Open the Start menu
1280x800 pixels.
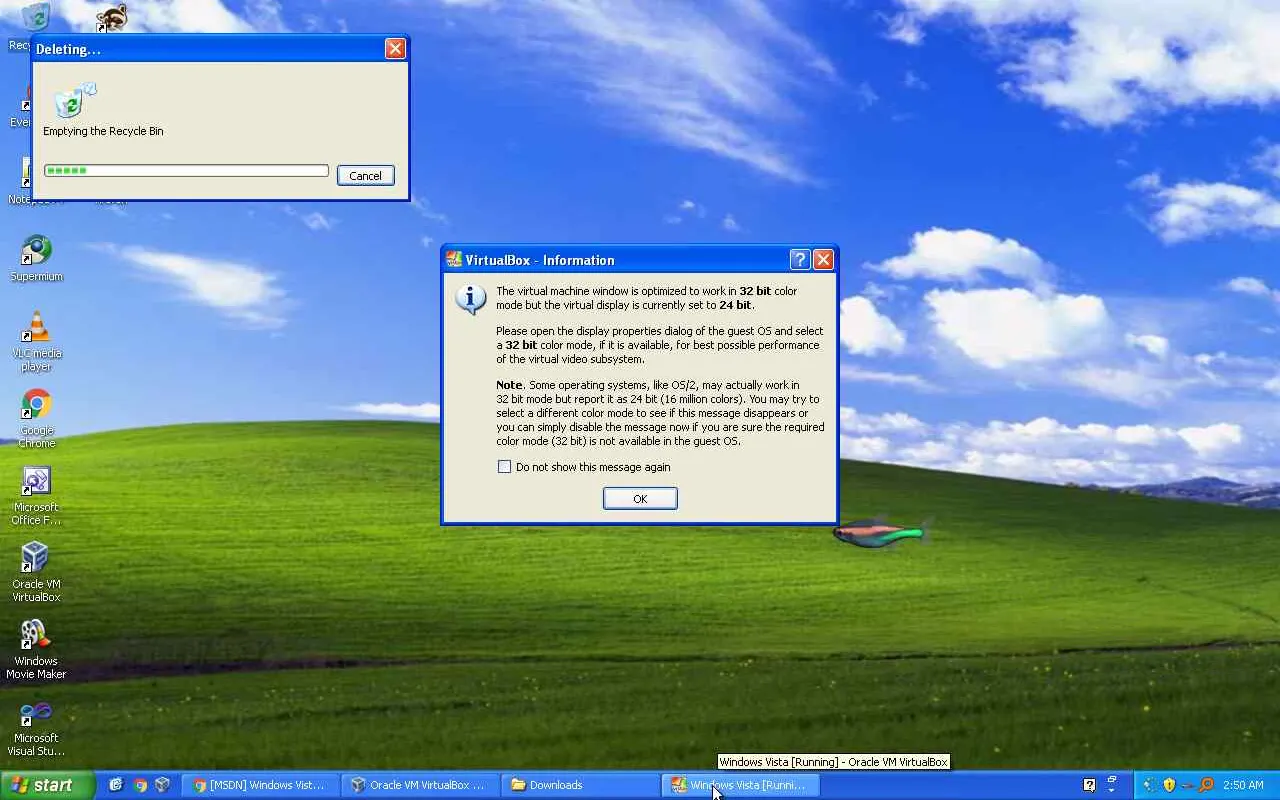[48, 785]
